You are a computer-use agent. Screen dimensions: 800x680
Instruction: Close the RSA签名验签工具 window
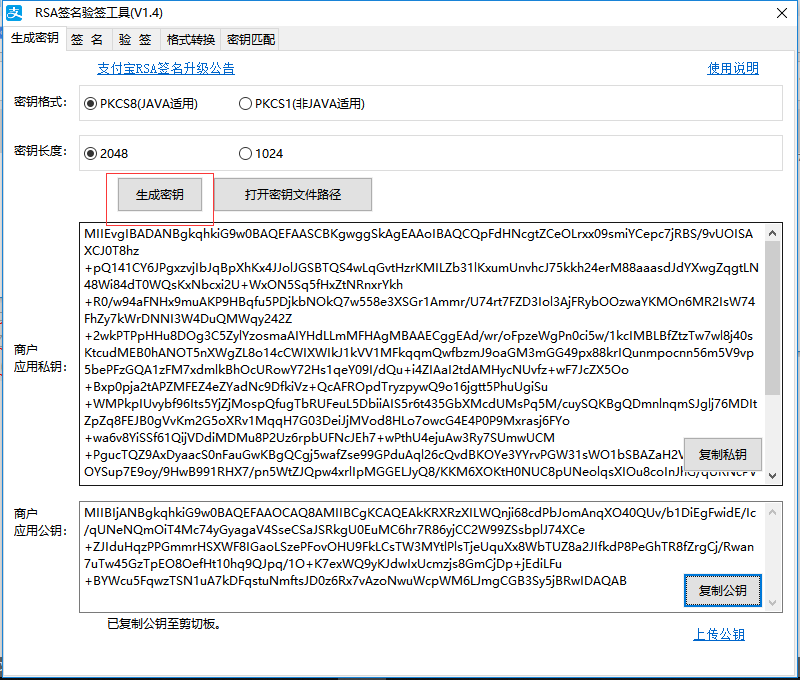[x=782, y=13]
